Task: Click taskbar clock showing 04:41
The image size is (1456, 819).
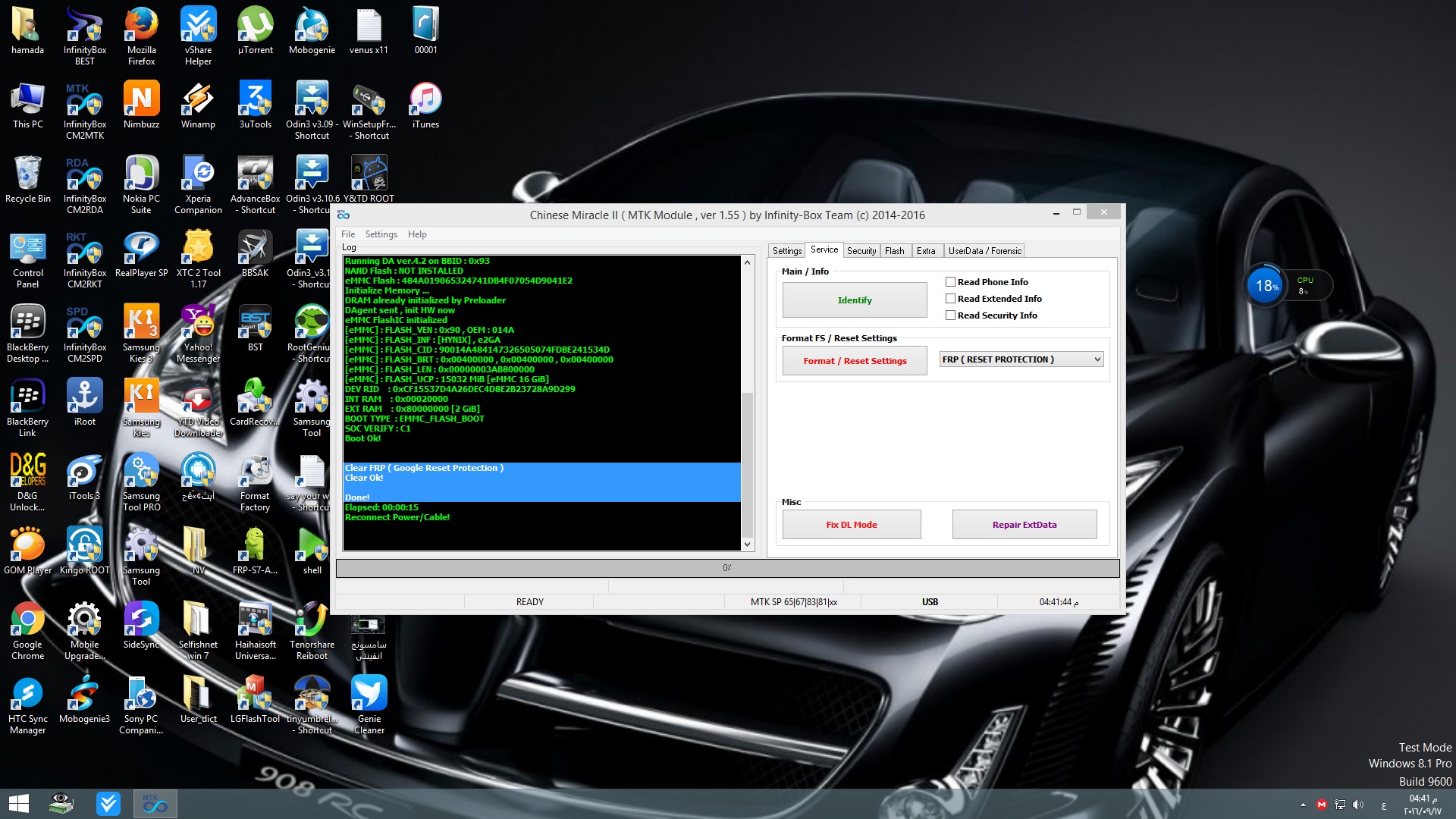Action: pos(1423,805)
